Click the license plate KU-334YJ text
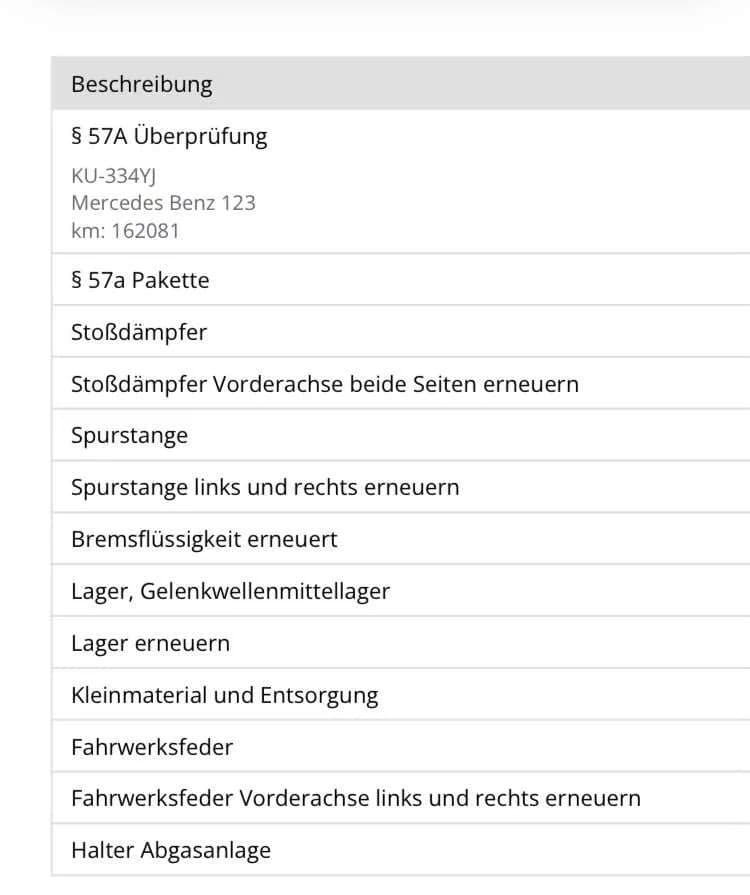750x895 pixels. point(114,176)
